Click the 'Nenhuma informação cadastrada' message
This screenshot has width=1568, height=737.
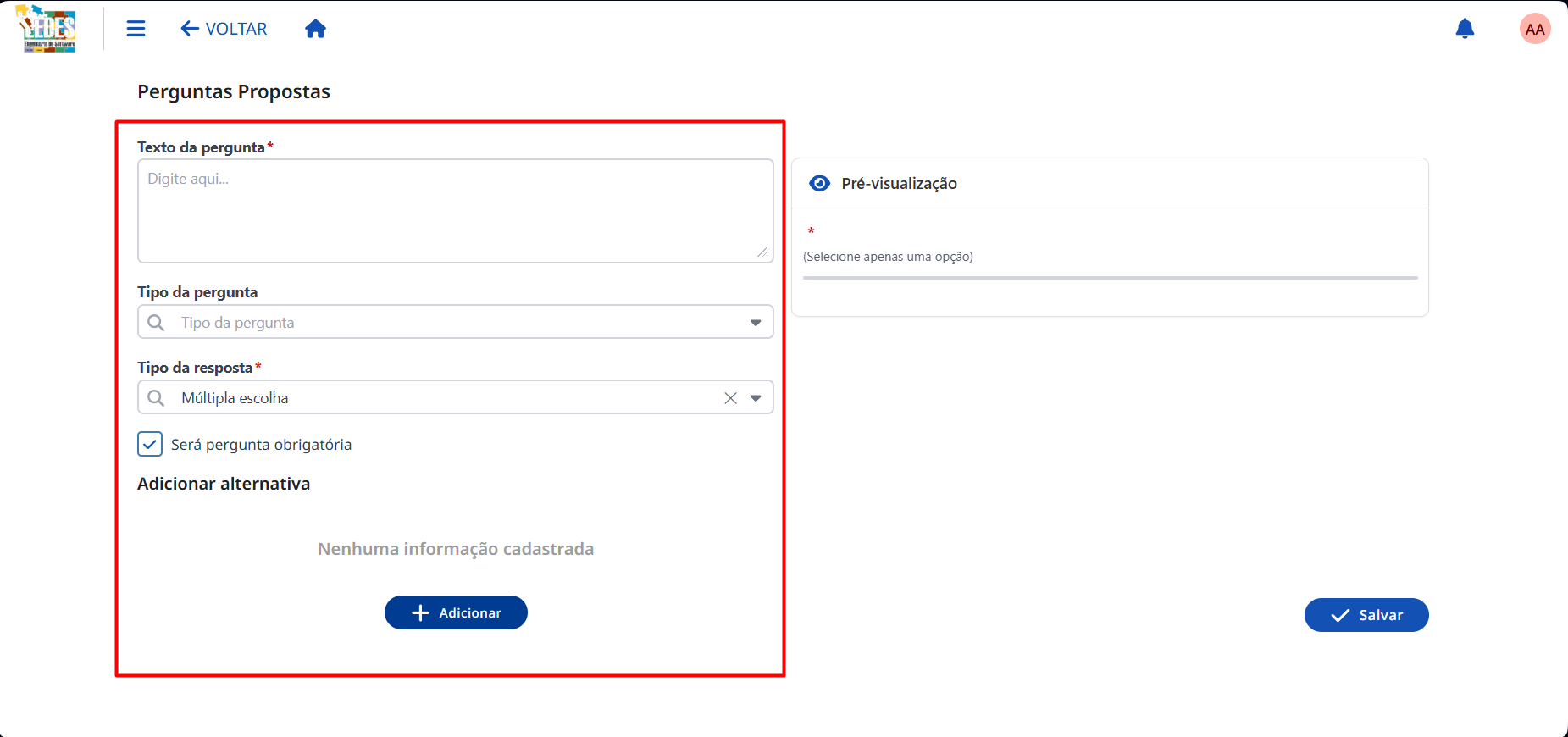(x=456, y=549)
